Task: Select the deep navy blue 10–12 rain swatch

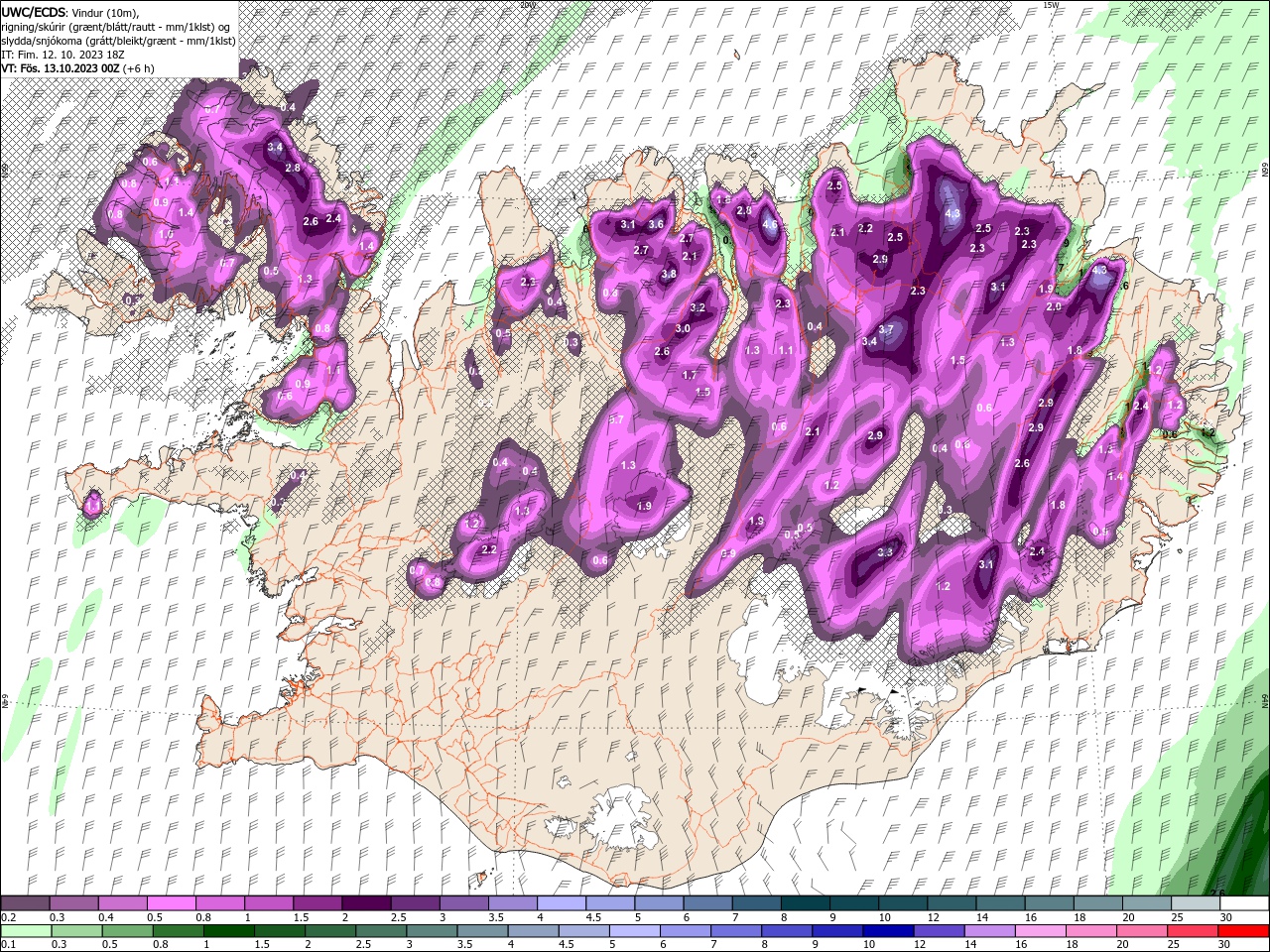Action: click(887, 931)
